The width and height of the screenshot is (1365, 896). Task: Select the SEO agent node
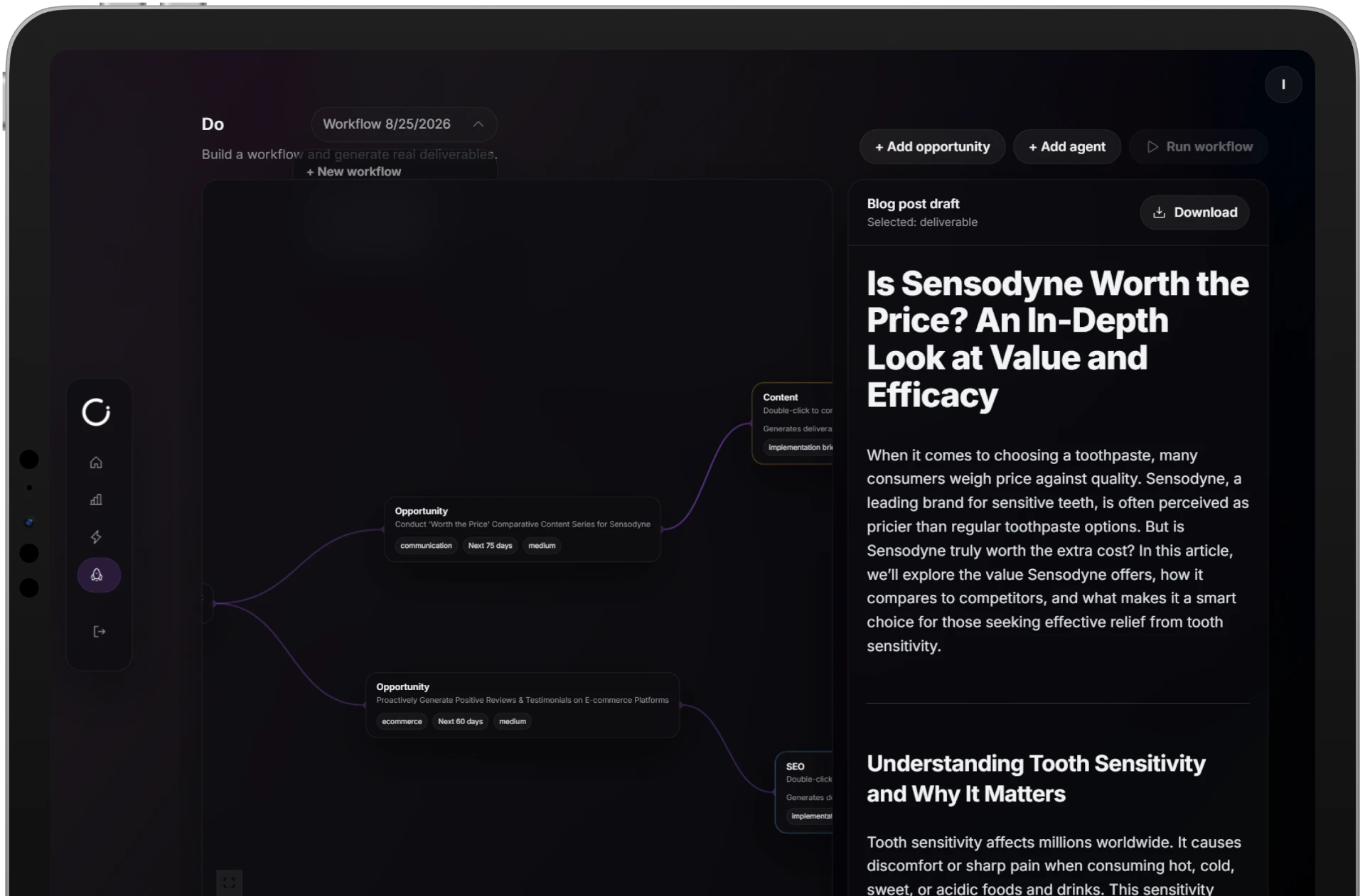[x=803, y=792]
